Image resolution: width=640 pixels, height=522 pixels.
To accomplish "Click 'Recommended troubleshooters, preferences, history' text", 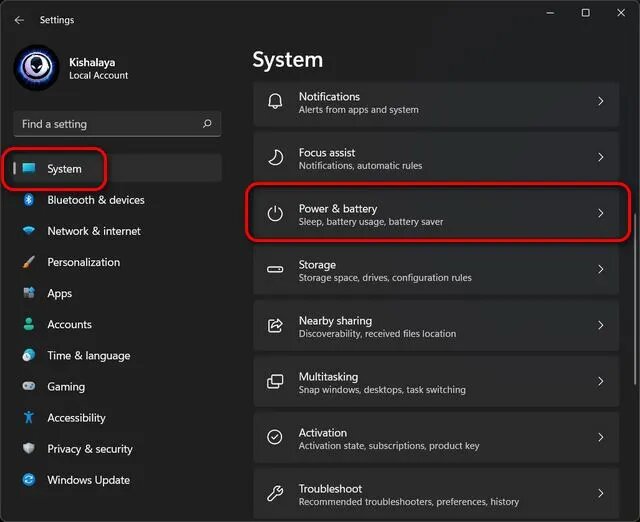I will point(409,502).
